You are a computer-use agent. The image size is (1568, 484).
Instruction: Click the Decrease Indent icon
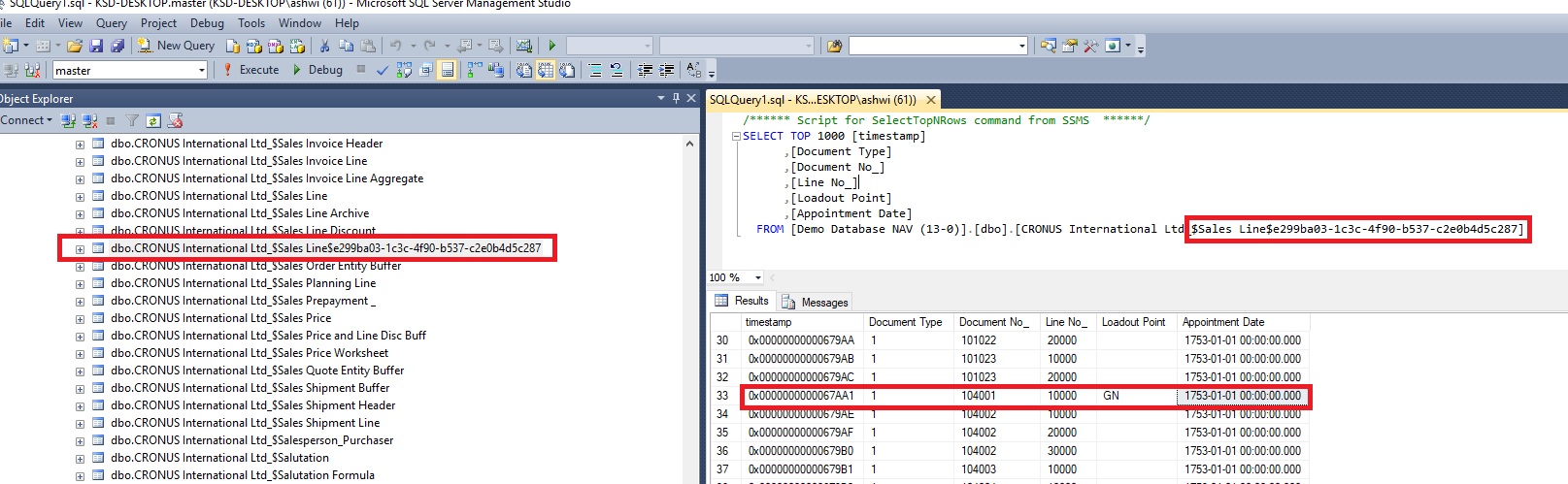tap(645, 70)
